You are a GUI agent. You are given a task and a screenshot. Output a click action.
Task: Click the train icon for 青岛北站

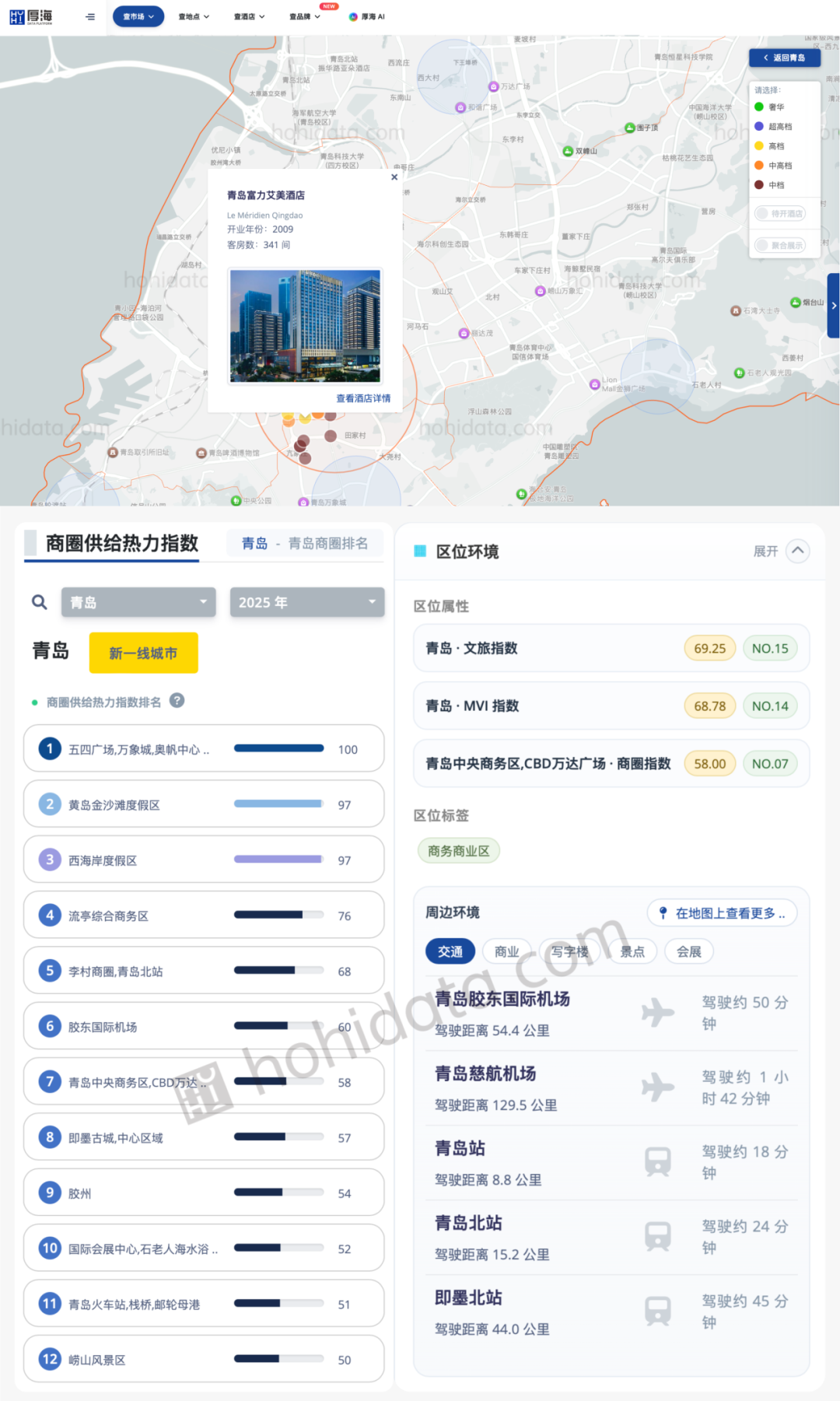658,1237
